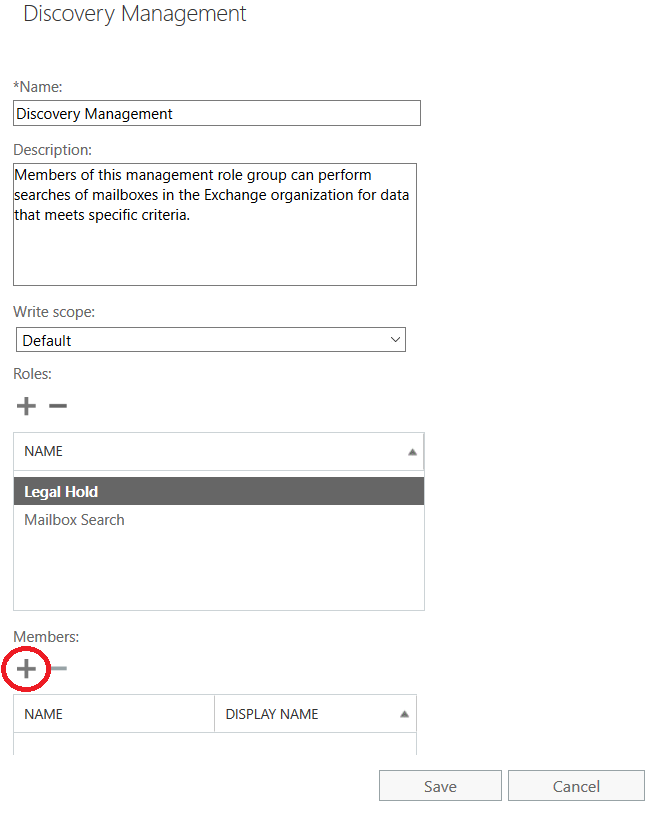Image resolution: width=657 pixels, height=832 pixels.
Task: Click the Discovery Management page heading
Action: 134,14
